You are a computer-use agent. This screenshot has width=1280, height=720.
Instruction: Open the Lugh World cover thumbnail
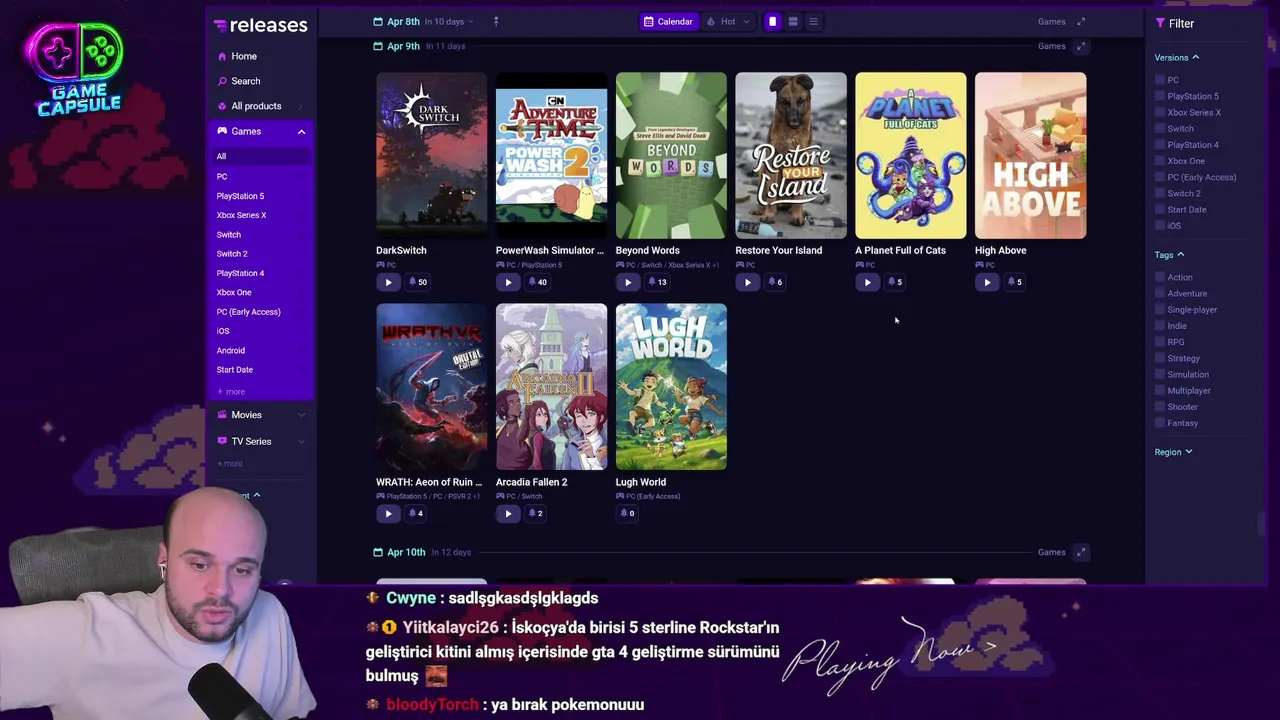(671, 387)
